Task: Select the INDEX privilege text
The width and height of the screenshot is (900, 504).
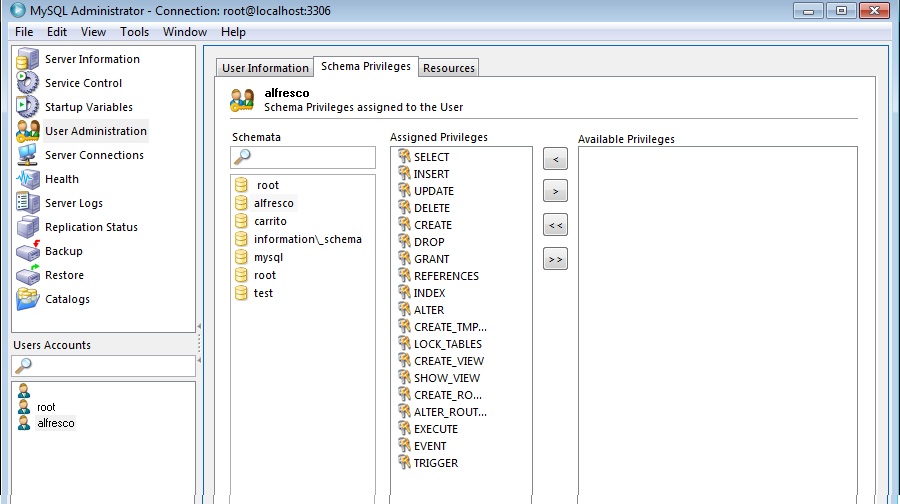Action: coord(429,293)
